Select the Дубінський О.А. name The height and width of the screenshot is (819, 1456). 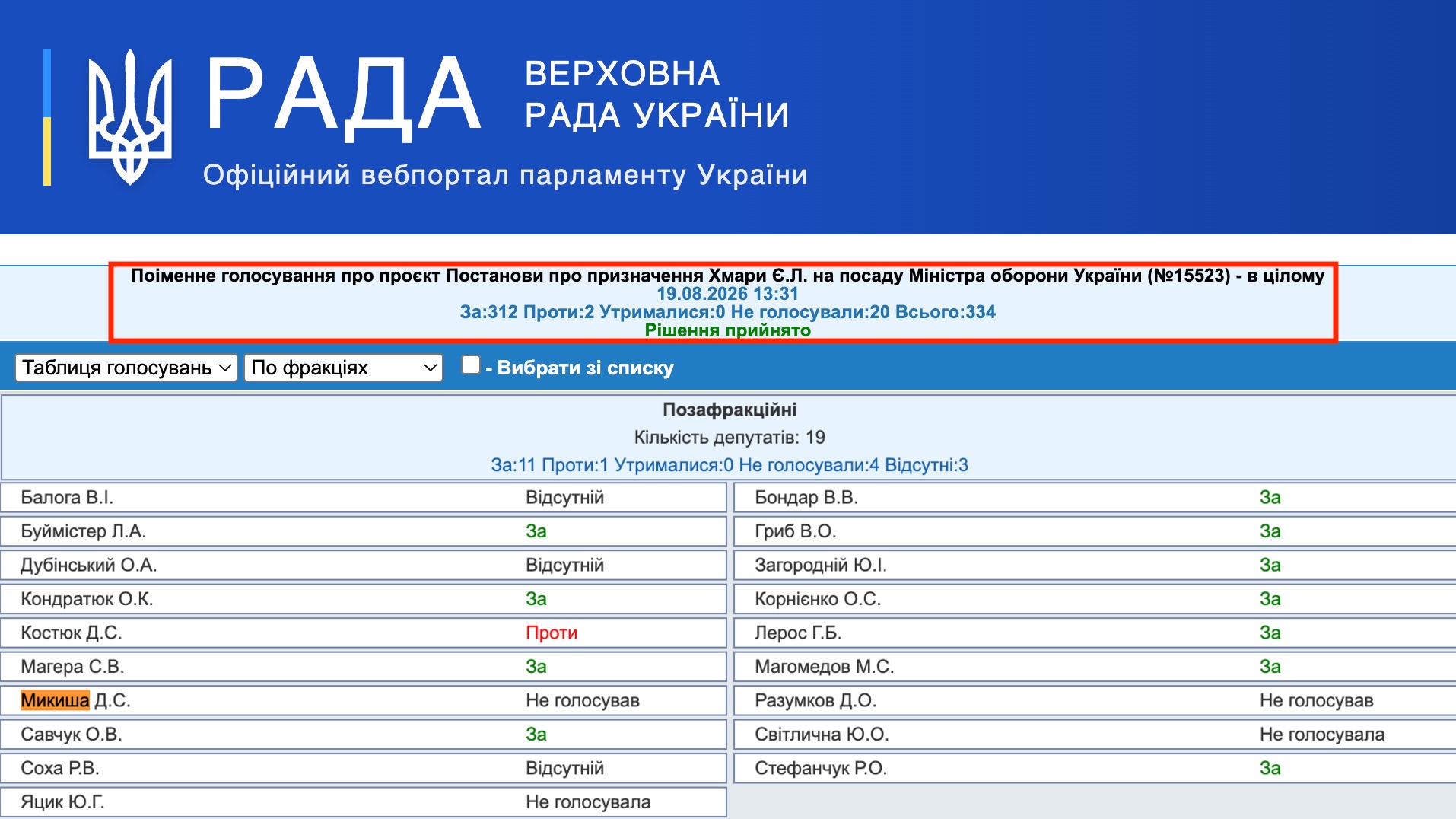[x=88, y=565]
